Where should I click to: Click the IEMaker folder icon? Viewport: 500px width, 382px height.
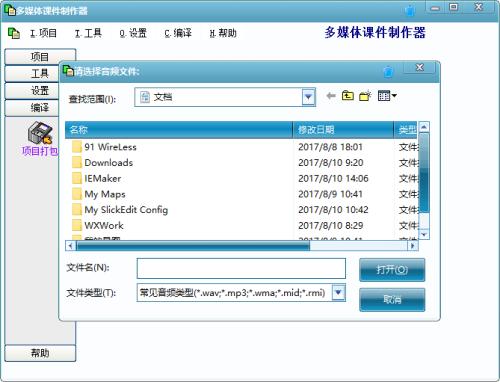(77, 178)
